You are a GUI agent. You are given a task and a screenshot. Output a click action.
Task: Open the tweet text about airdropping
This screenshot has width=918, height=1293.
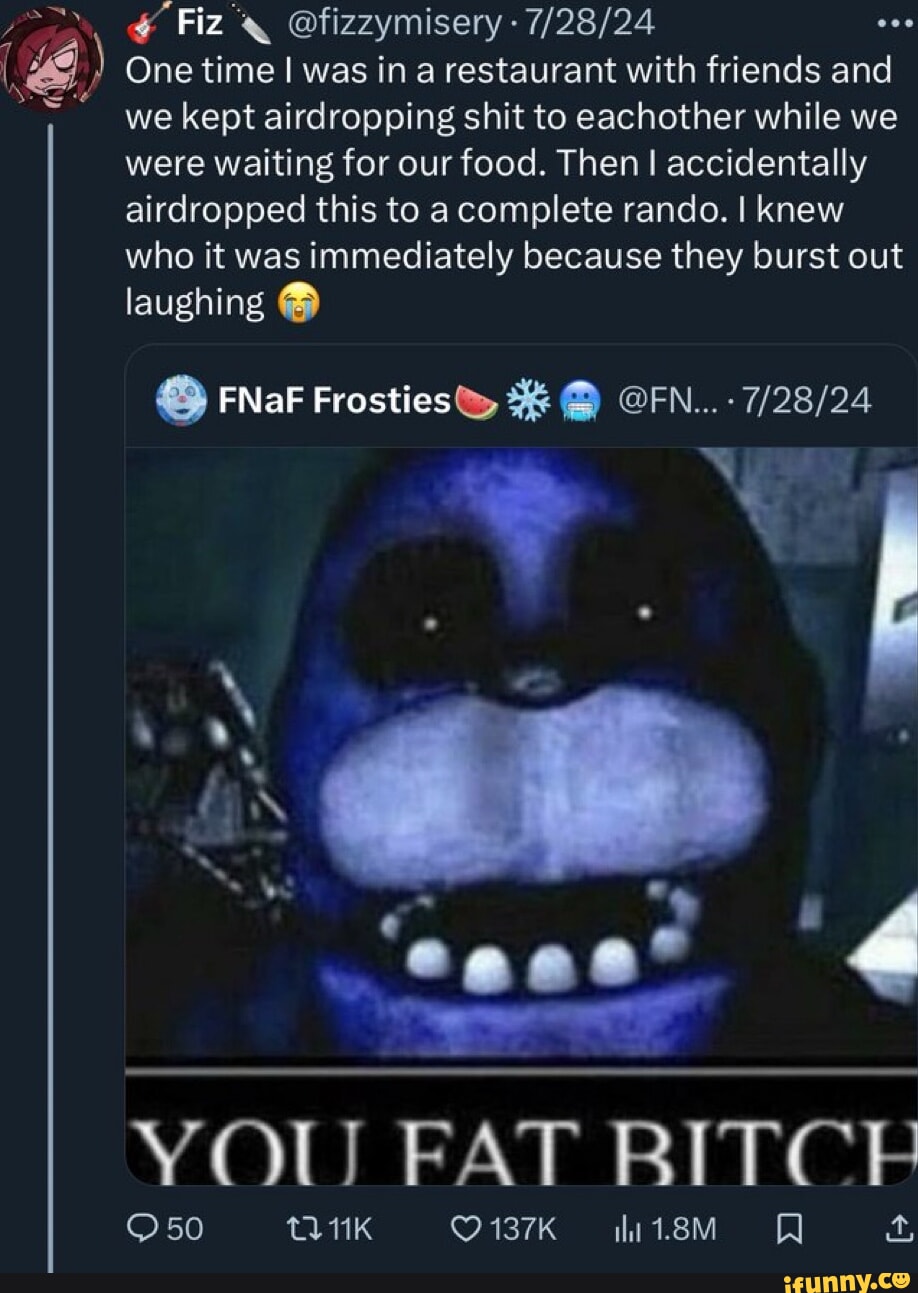click(514, 186)
